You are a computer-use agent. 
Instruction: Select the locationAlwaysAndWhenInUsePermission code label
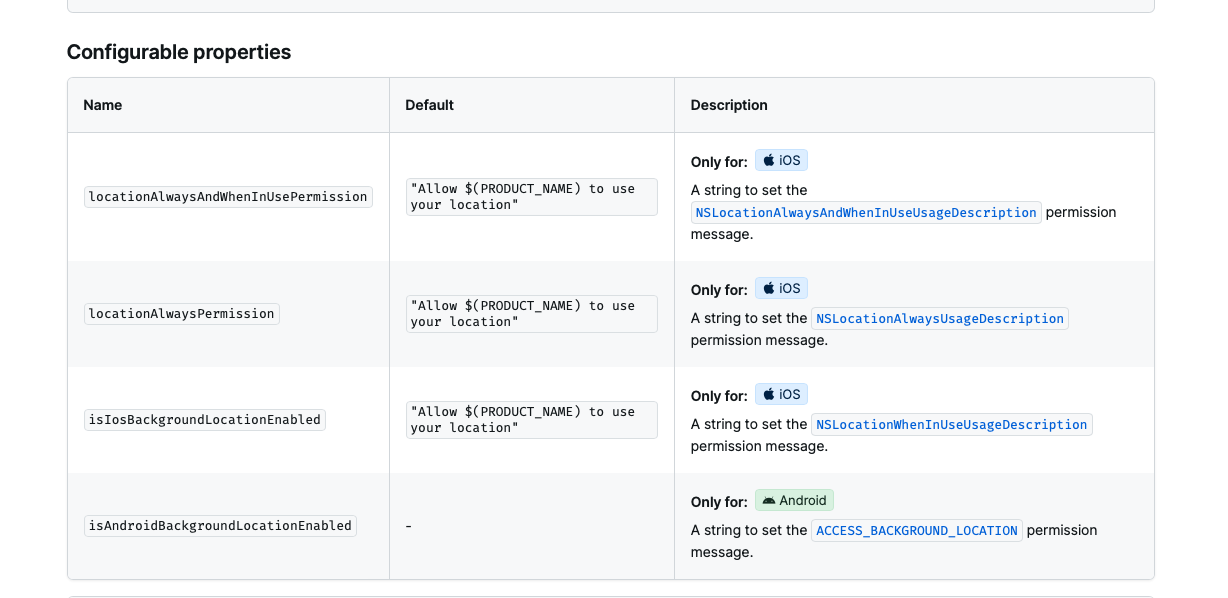click(x=228, y=196)
